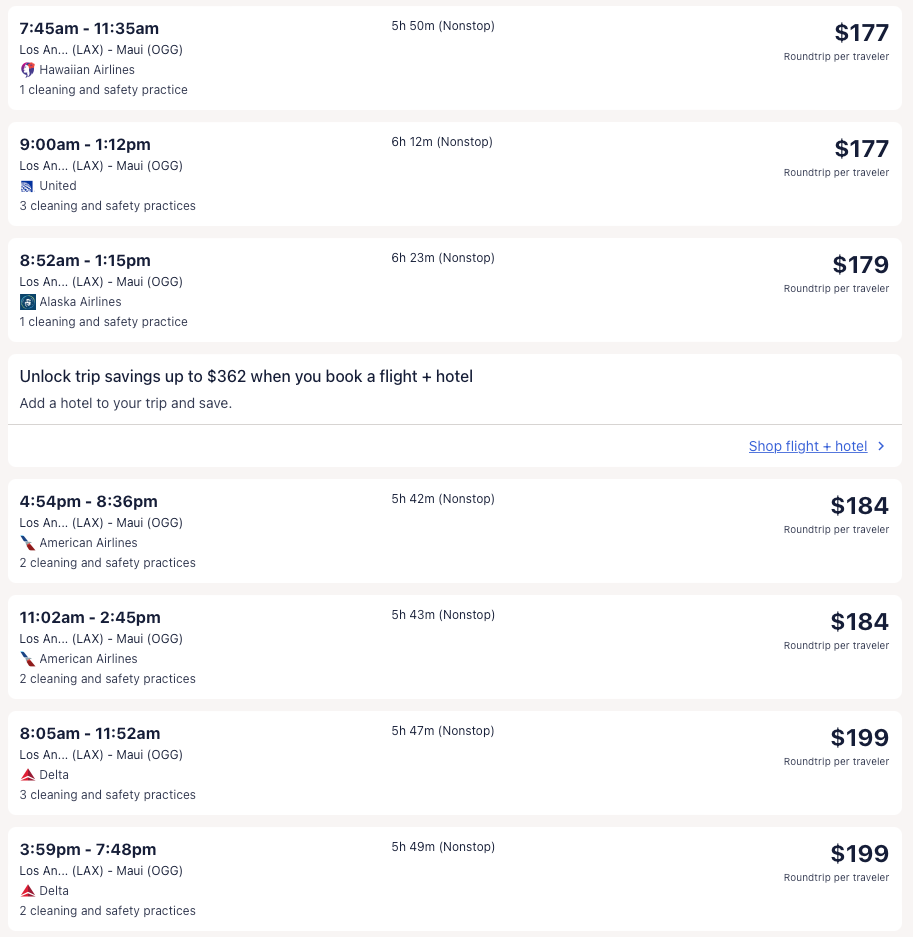The width and height of the screenshot is (913, 937).
Task: Click the $179 price on Alaska flight
Action: click(860, 265)
